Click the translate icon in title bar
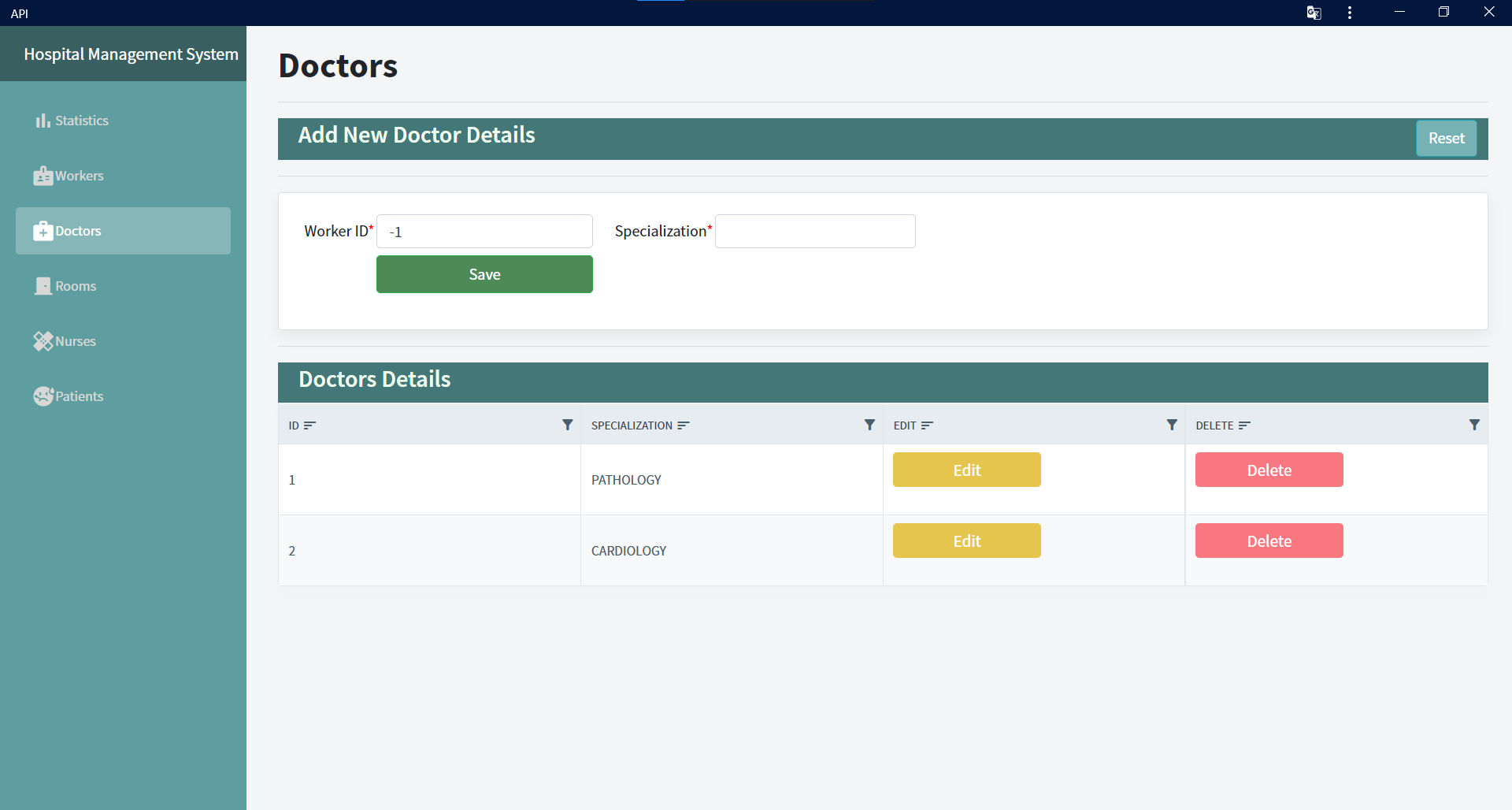The width and height of the screenshot is (1512, 810). tap(1314, 13)
